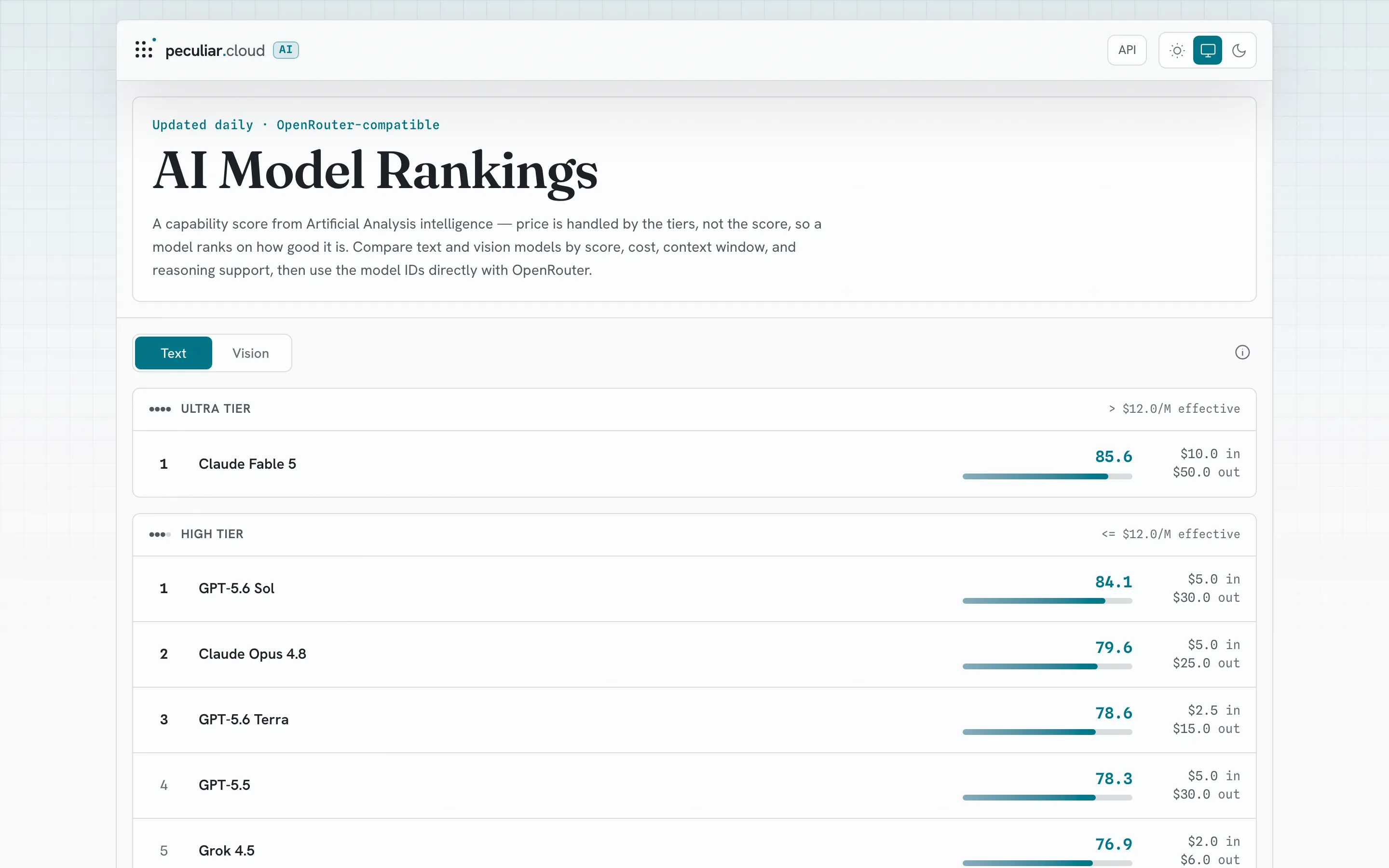1389x868 pixels.
Task: Click Updated daily OpenRouter-compatible tagline
Action: (296, 125)
